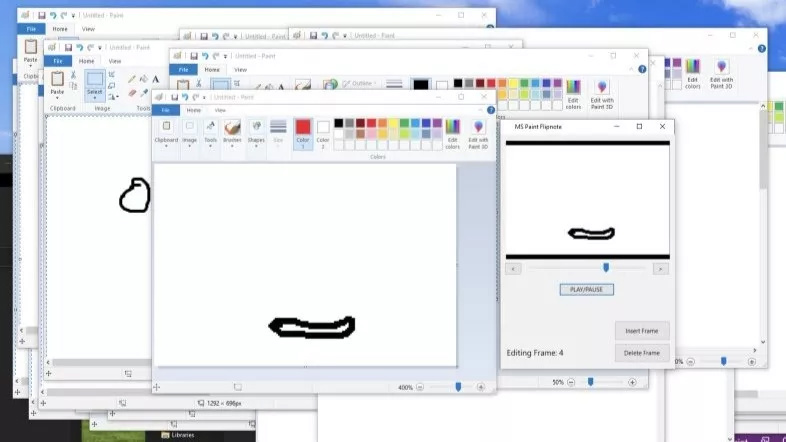Select Fill bucket in Paint window with ring drawing
The image size is (786, 442).
tap(144, 79)
